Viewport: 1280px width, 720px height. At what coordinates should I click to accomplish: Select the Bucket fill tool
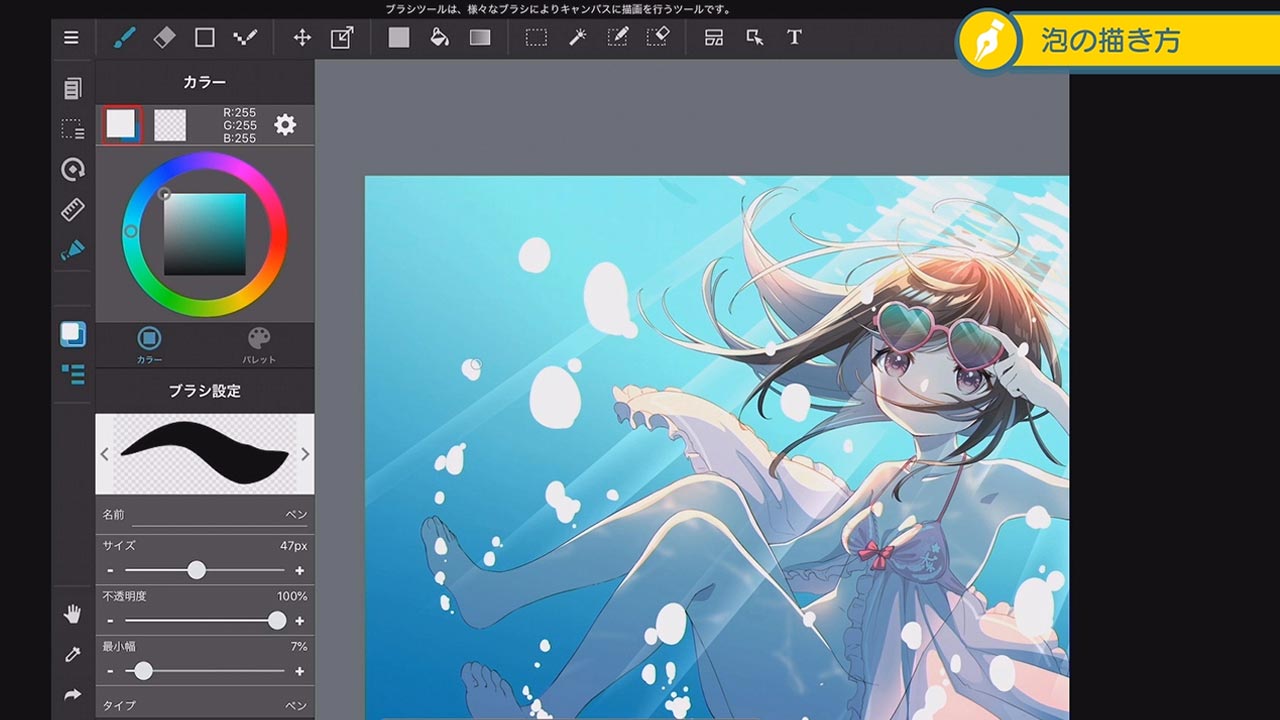439,38
